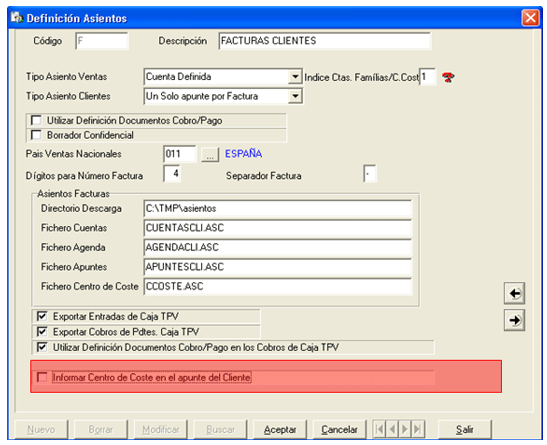Click the Salir button
The height and width of the screenshot is (445, 547).
coord(465,429)
